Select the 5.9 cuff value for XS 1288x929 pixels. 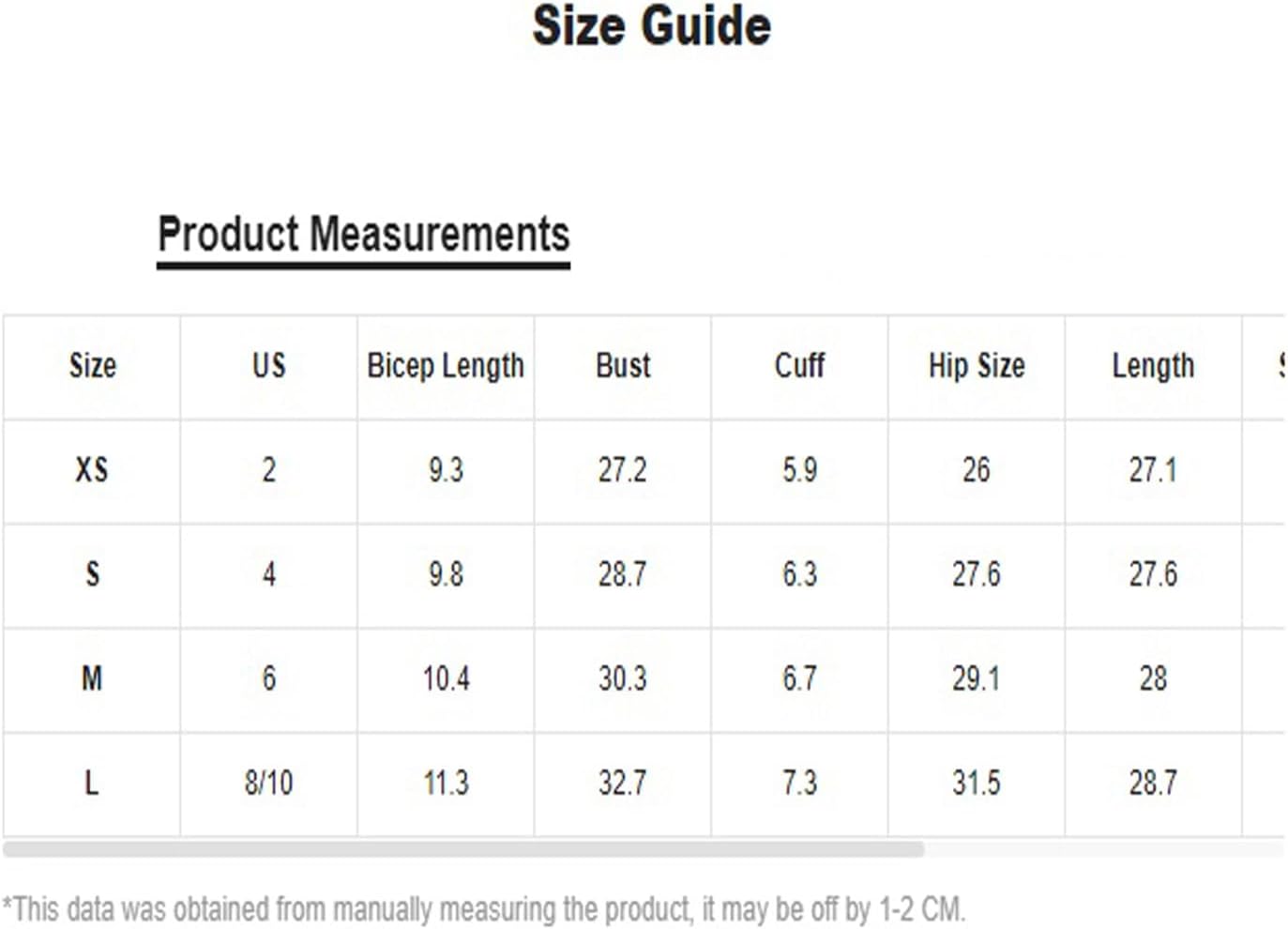pos(799,469)
